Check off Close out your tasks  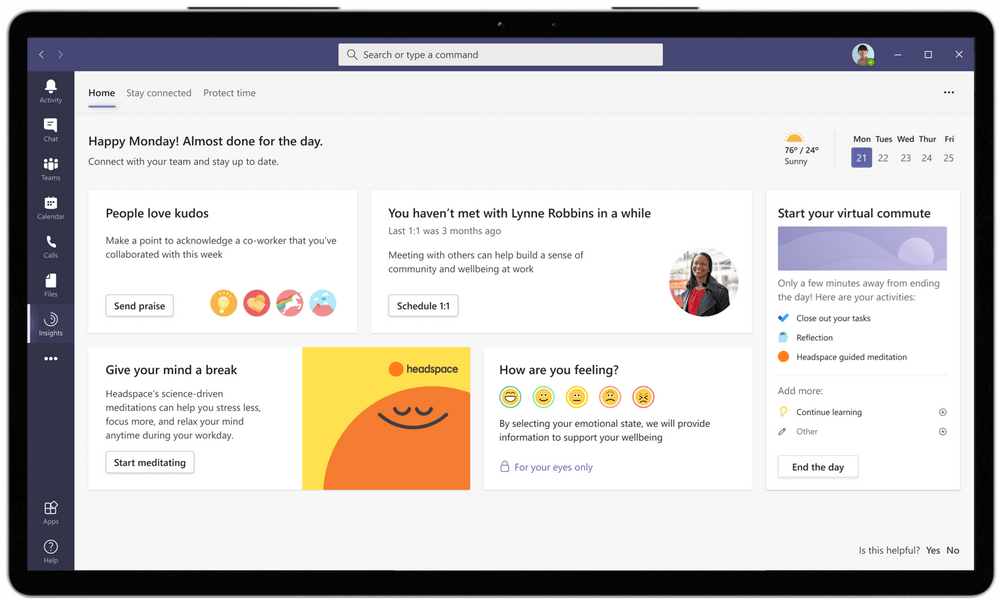click(783, 318)
